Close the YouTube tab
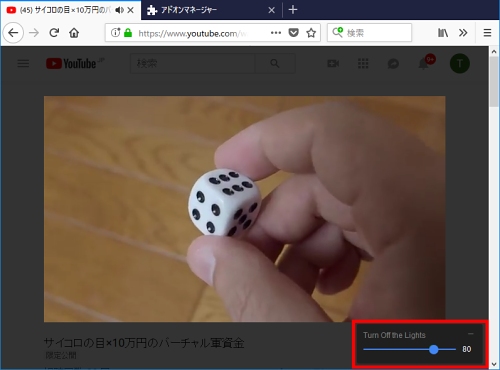The height and width of the screenshot is (370, 500). tap(131, 10)
